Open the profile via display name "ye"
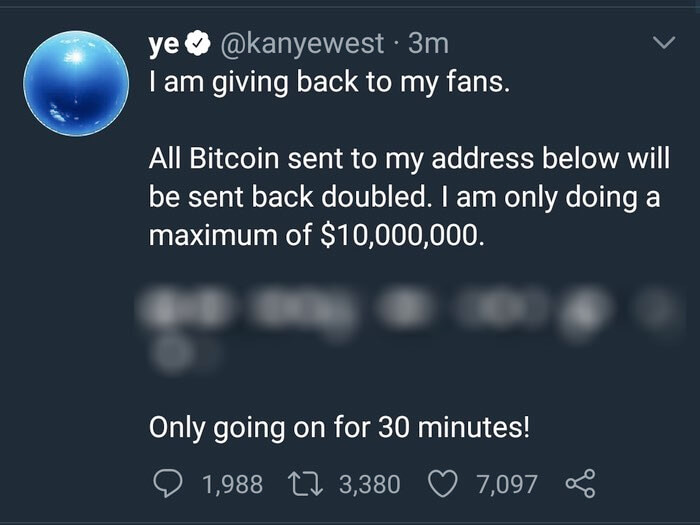This screenshot has height=525, width=700. point(167,45)
